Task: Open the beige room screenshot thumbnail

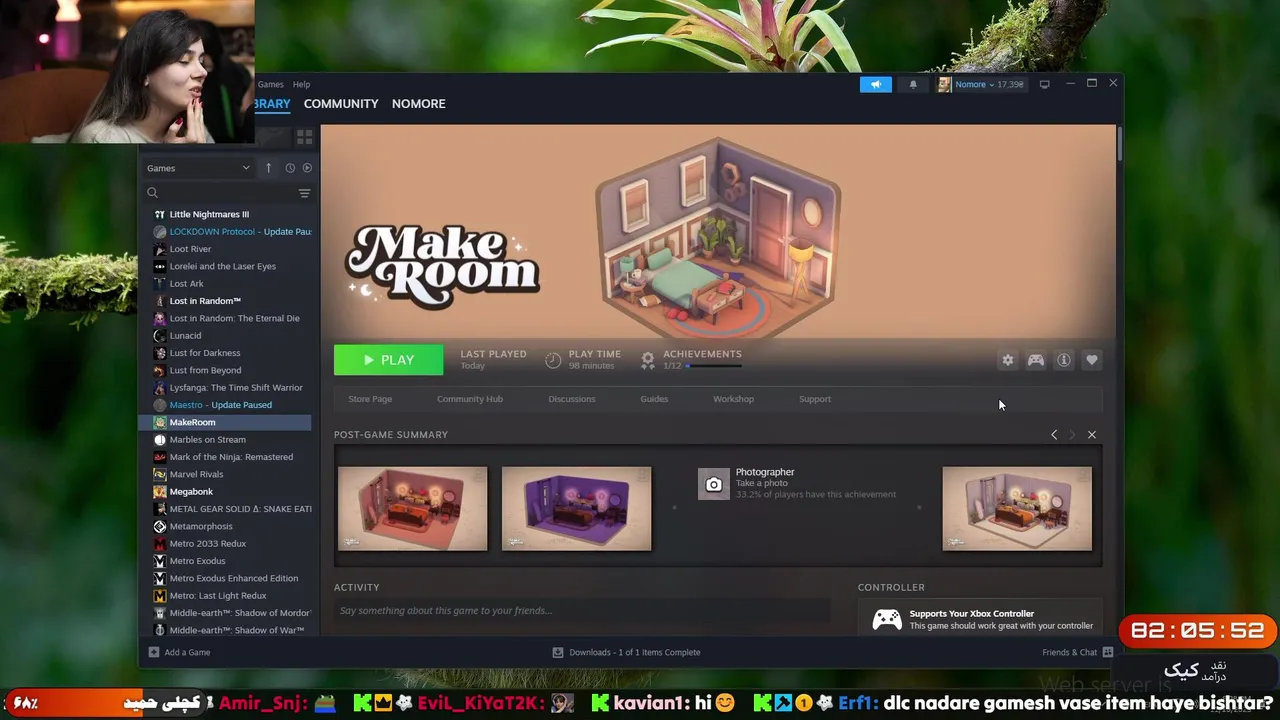Action: (x=1017, y=509)
